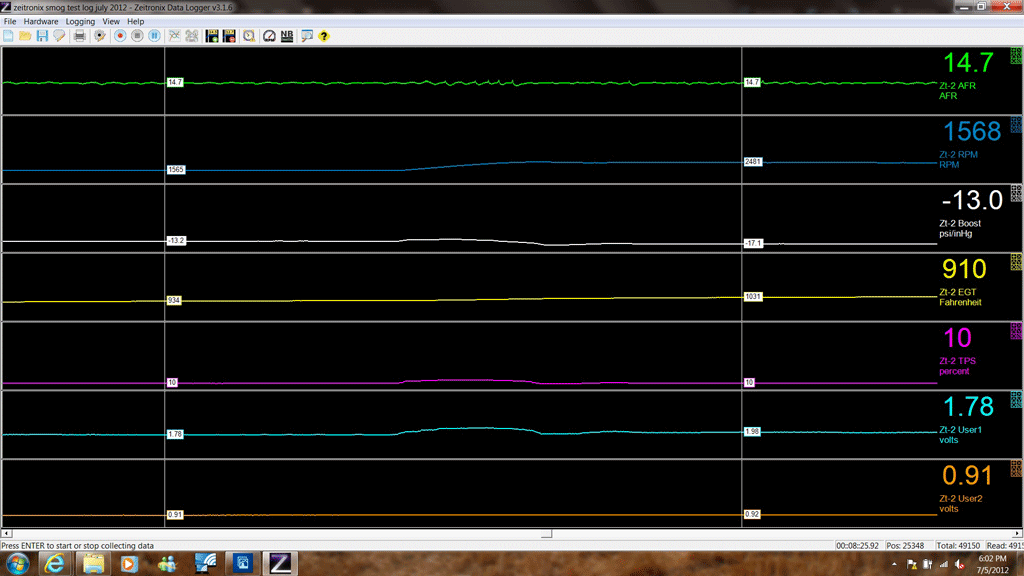Click the magenta TPS channel grid icon
The width and height of the screenshot is (1024, 576).
(x=1016, y=330)
